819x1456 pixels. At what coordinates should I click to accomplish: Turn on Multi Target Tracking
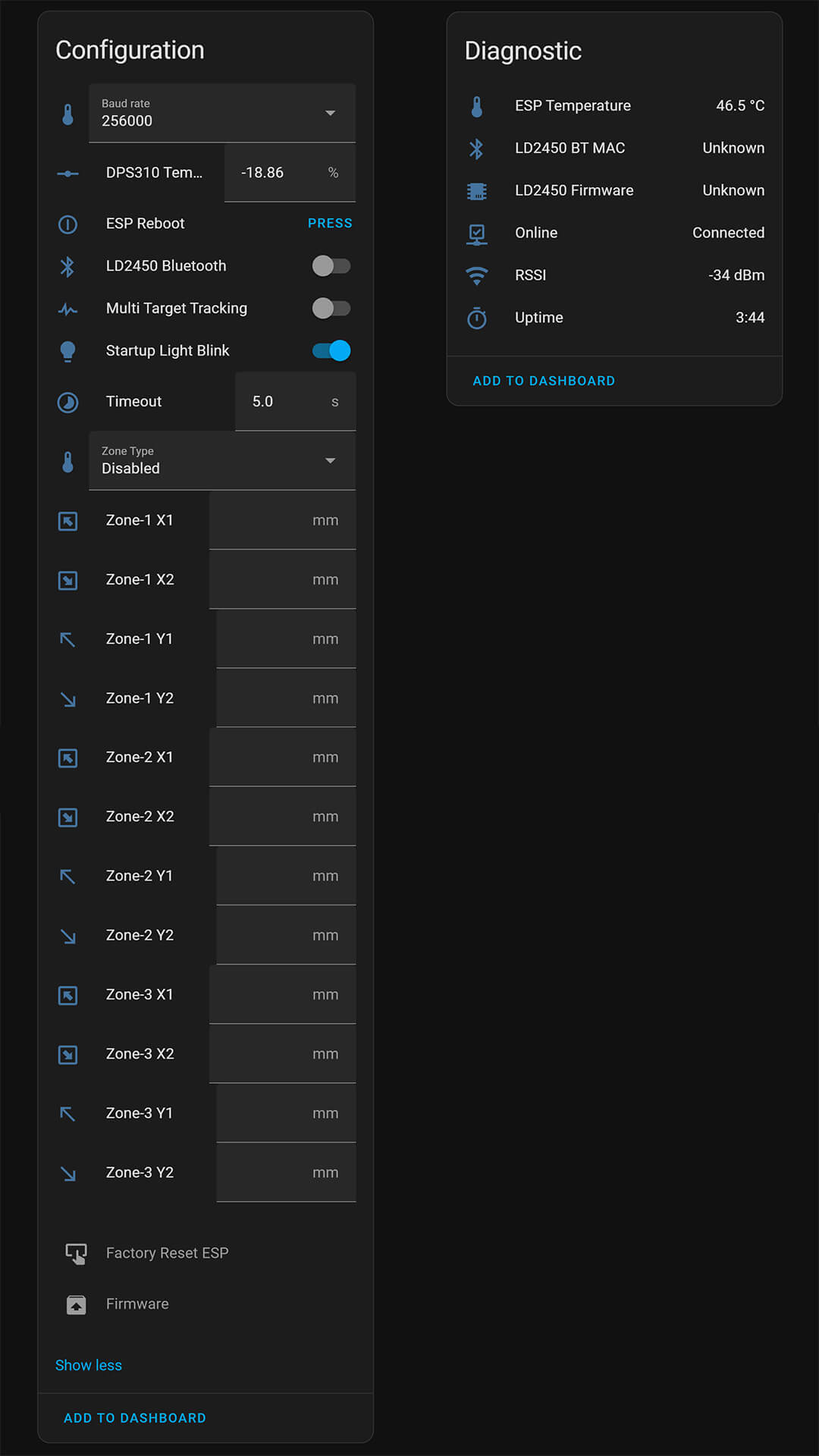[x=331, y=309]
